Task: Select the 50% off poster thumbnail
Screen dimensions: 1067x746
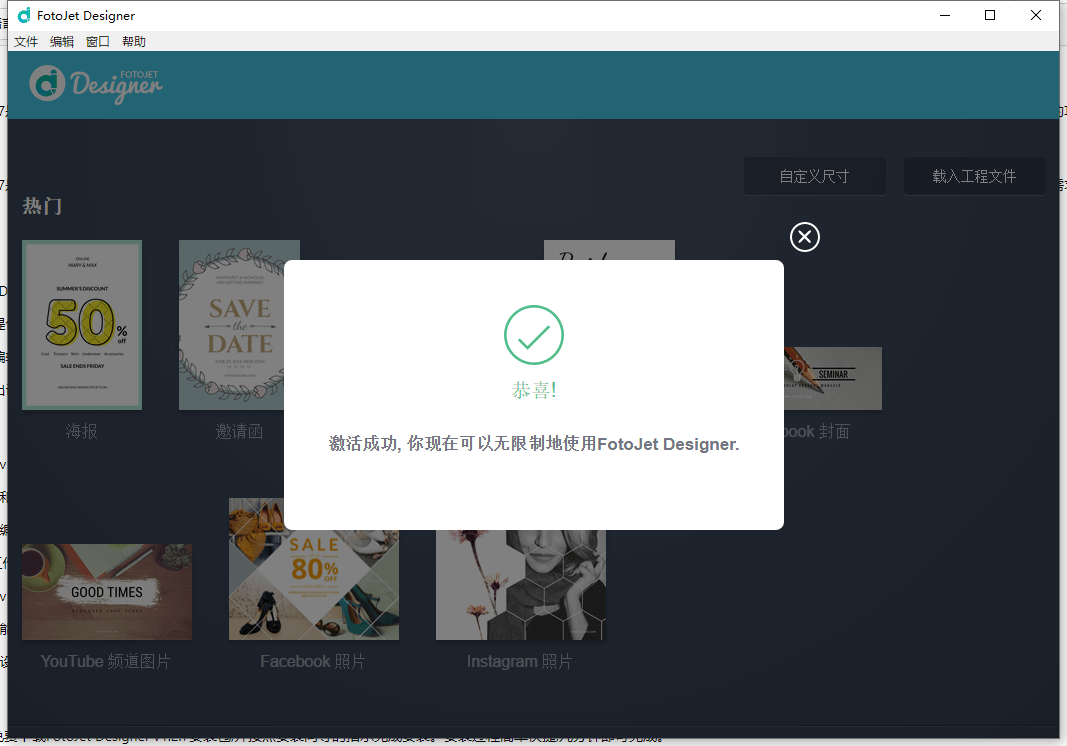Action: (82, 325)
